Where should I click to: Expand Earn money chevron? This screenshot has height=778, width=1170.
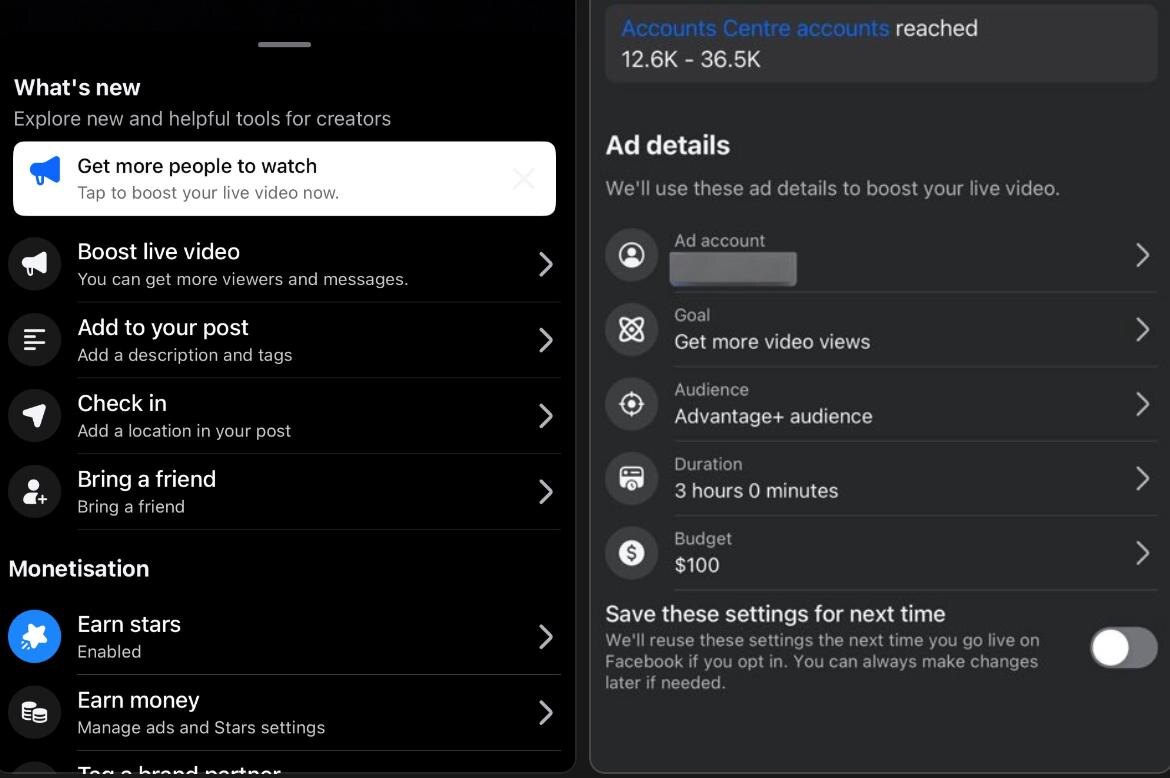[545, 712]
